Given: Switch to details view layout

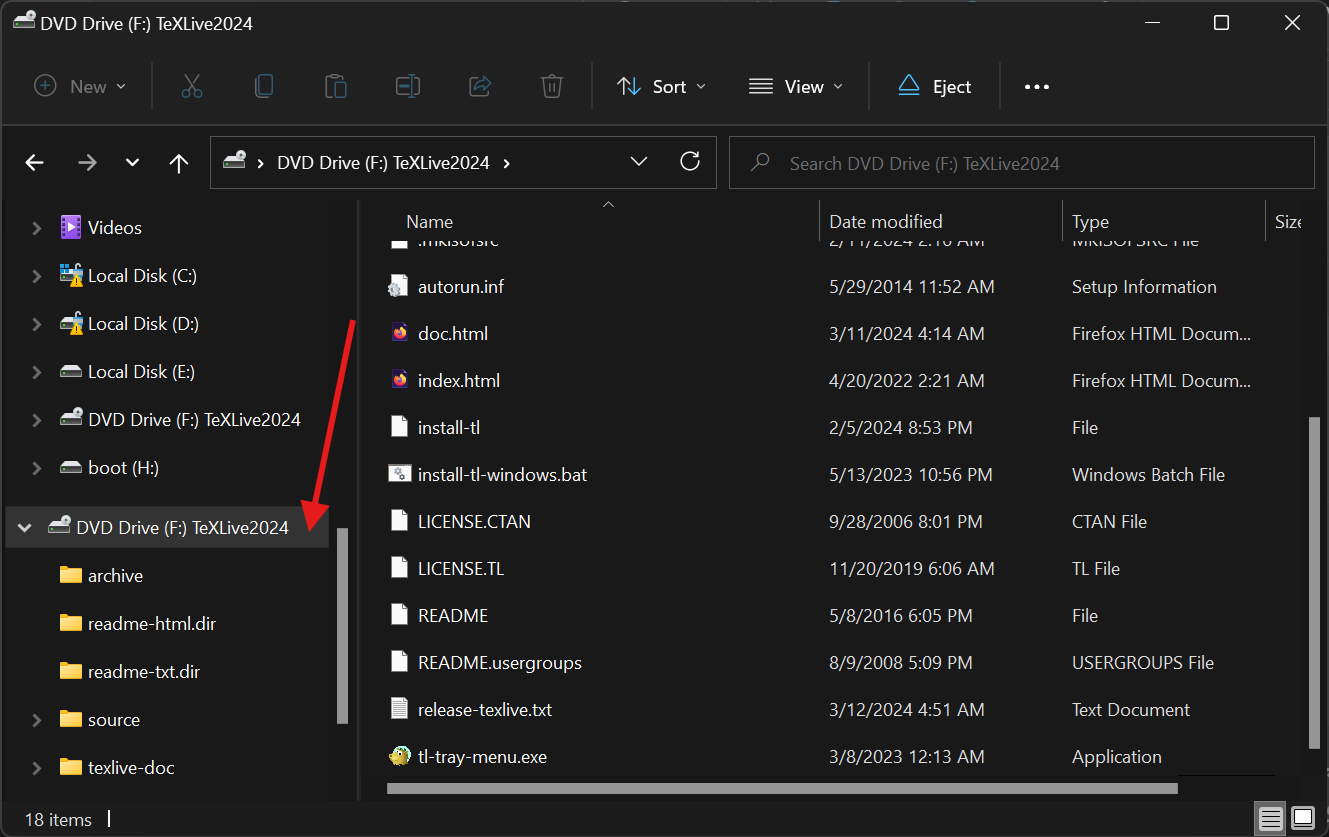Looking at the screenshot, I should click(x=1271, y=819).
